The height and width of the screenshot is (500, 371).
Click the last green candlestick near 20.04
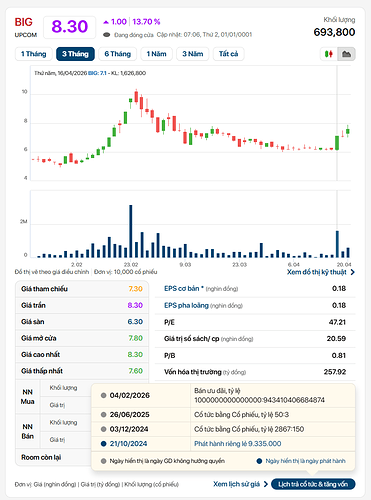pos(348,131)
